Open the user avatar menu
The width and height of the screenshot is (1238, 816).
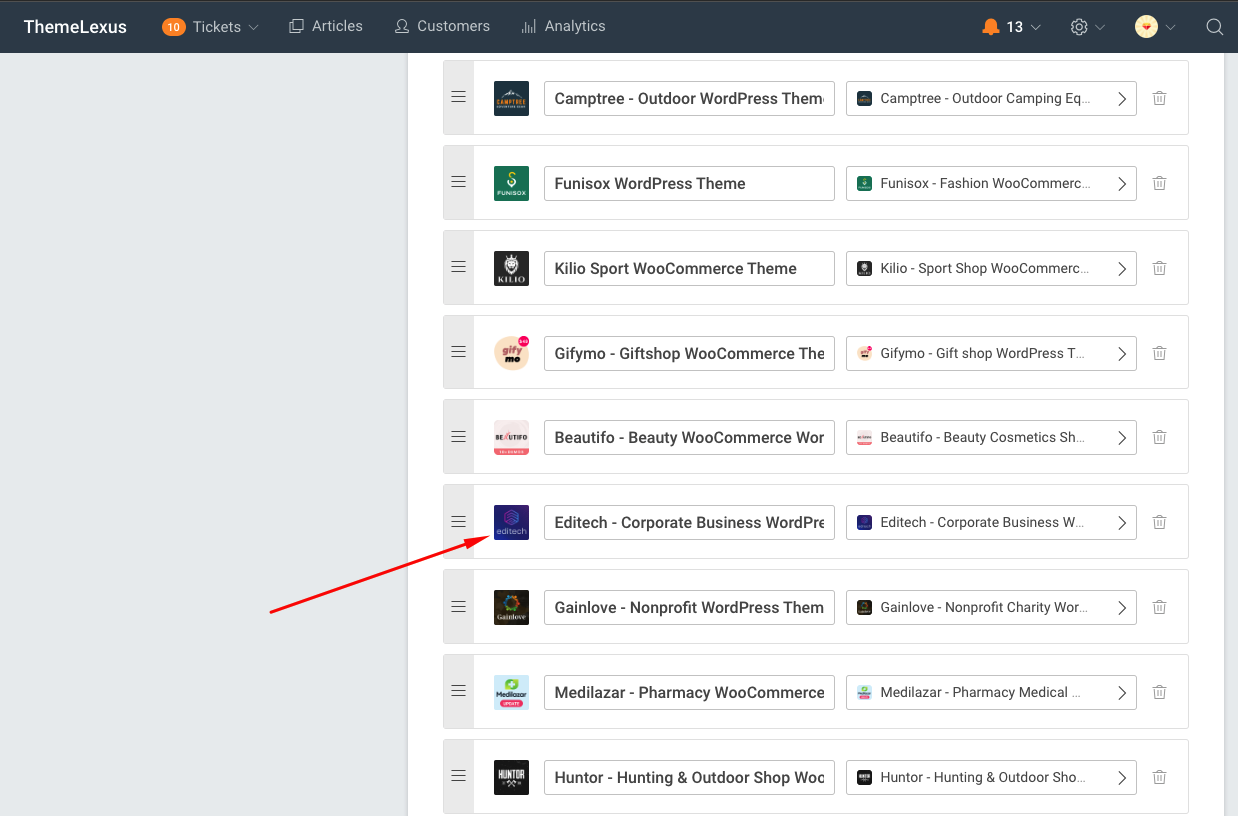pos(1146,27)
